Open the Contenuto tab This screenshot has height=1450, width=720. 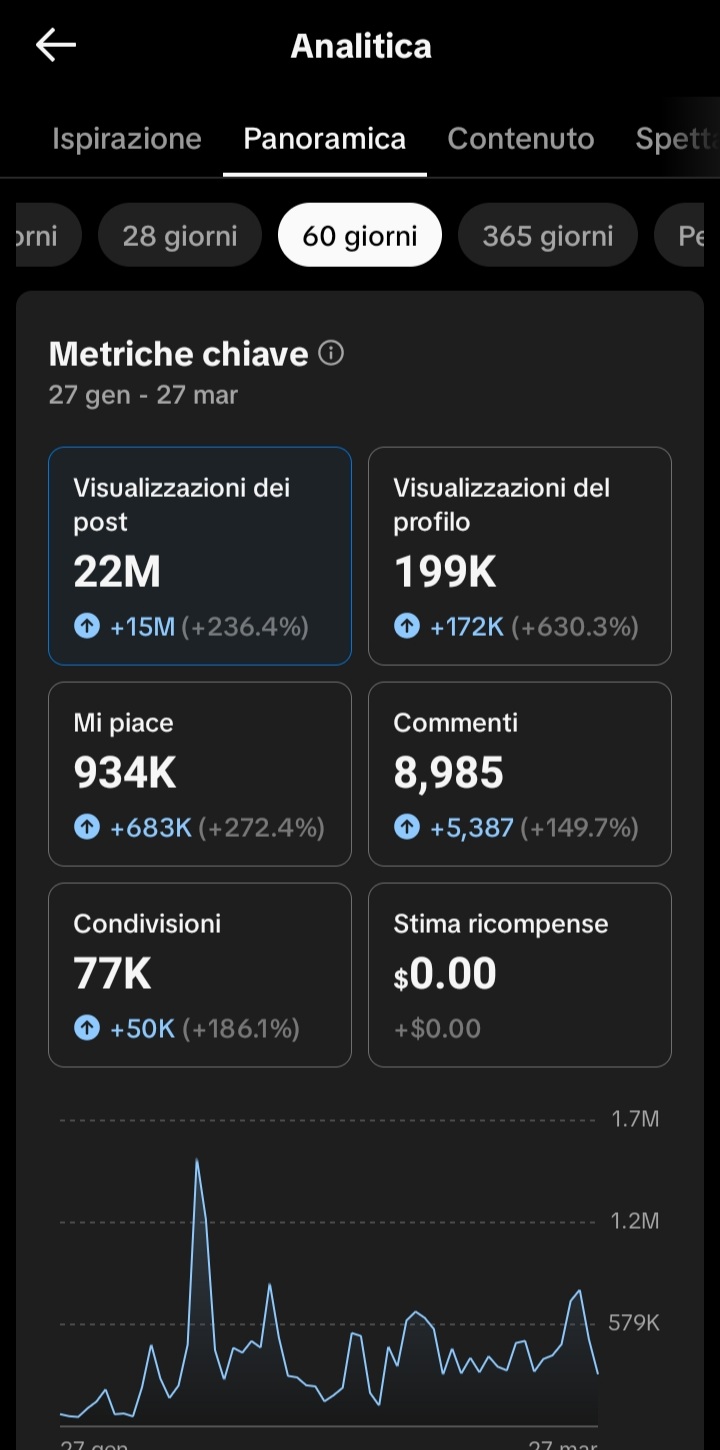(x=521, y=139)
